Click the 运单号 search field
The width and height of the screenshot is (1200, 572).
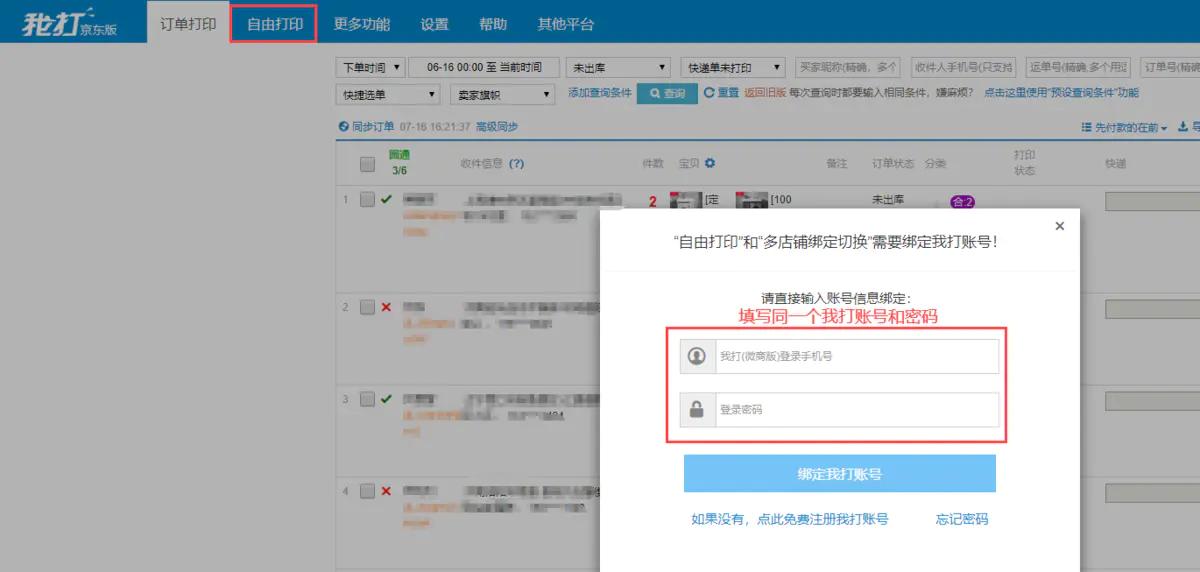pos(1079,67)
